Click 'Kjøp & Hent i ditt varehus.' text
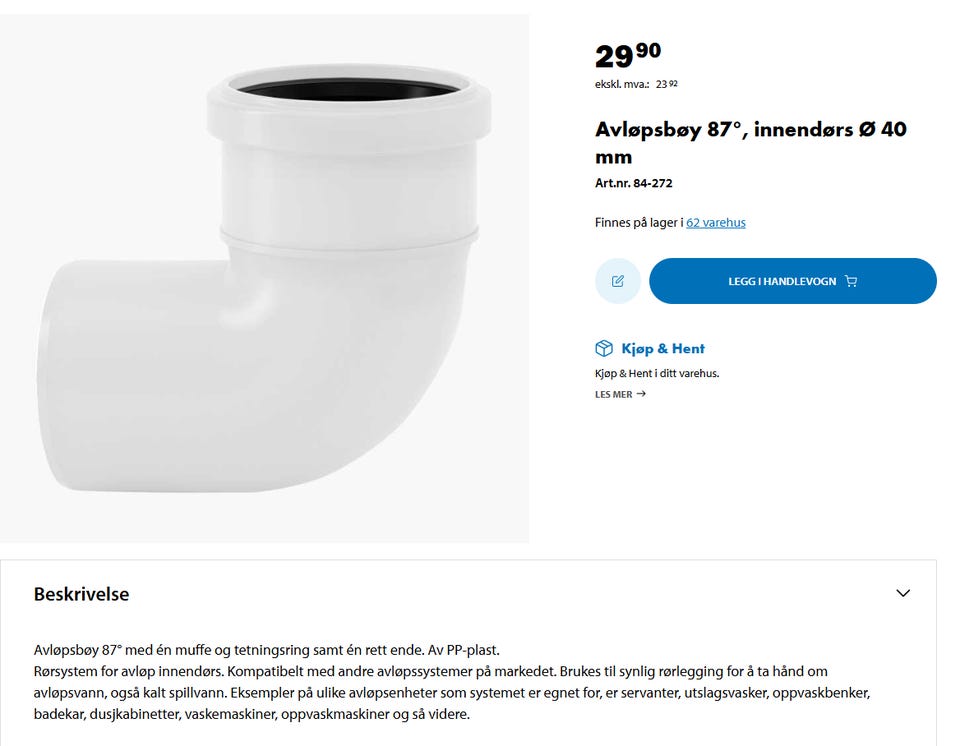 pos(657,373)
